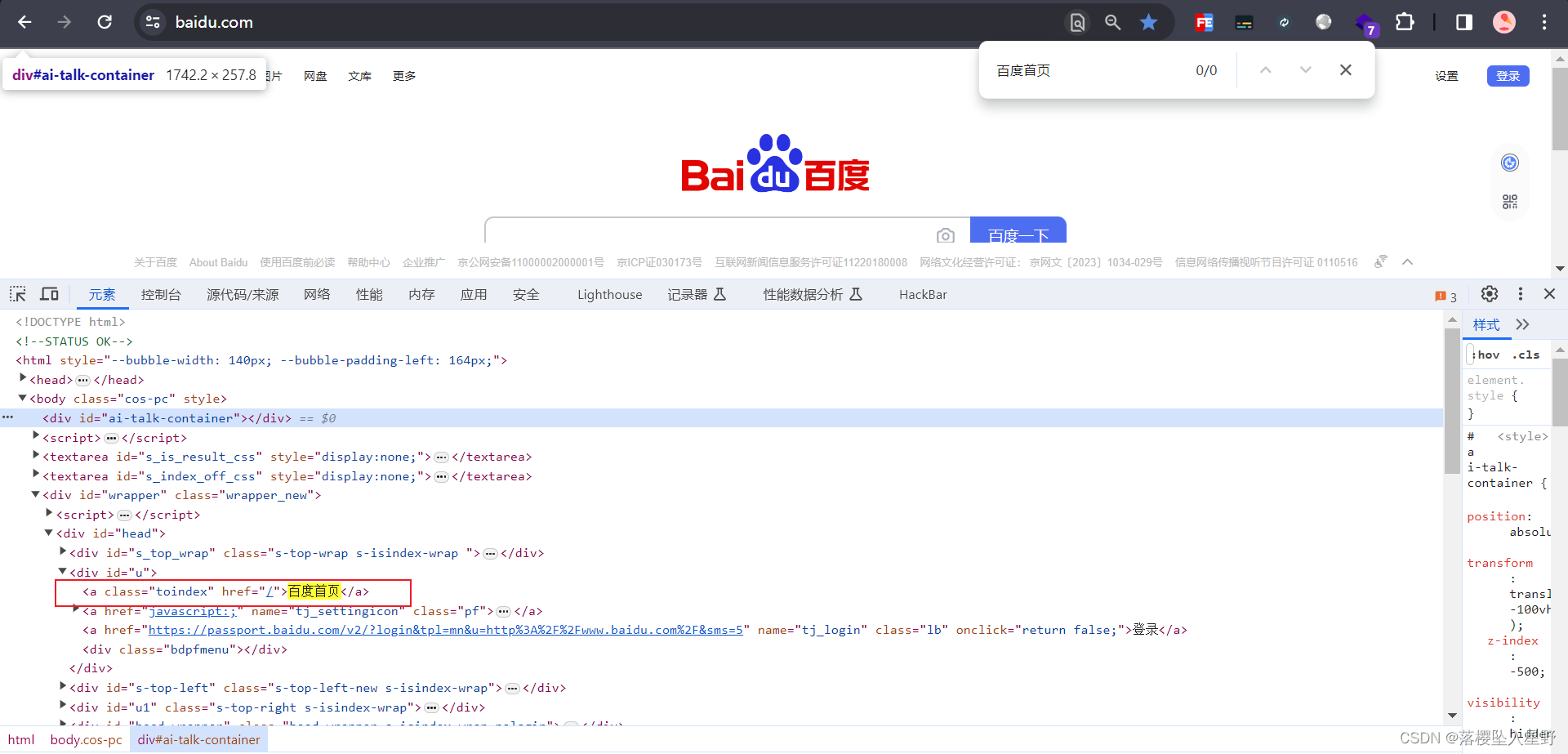Open the Chrome profile avatar
Image resolution: width=1568 pixels, height=754 pixels.
point(1504,22)
